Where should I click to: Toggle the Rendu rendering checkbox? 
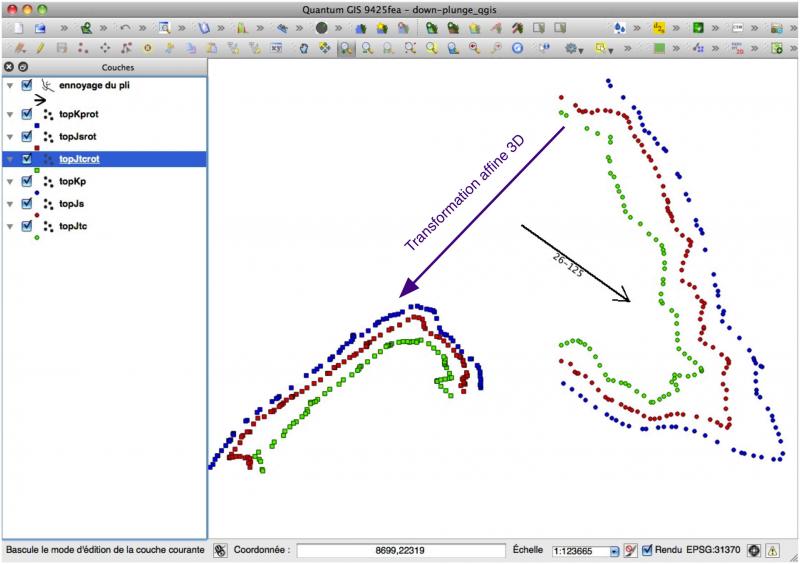647,550
